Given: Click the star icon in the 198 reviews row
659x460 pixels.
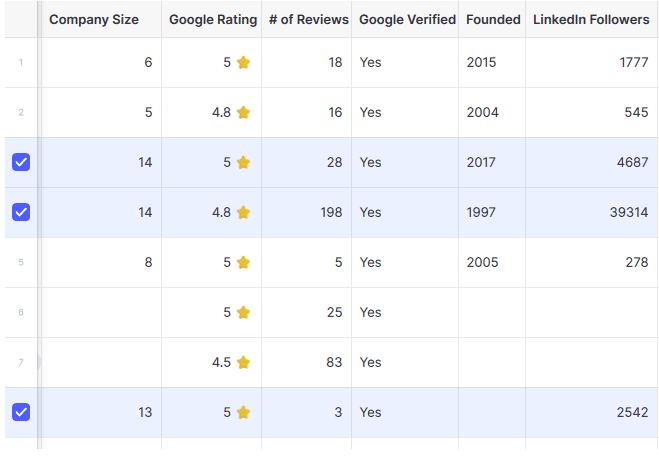Looking at the screenshot, I should pos(243,212).
